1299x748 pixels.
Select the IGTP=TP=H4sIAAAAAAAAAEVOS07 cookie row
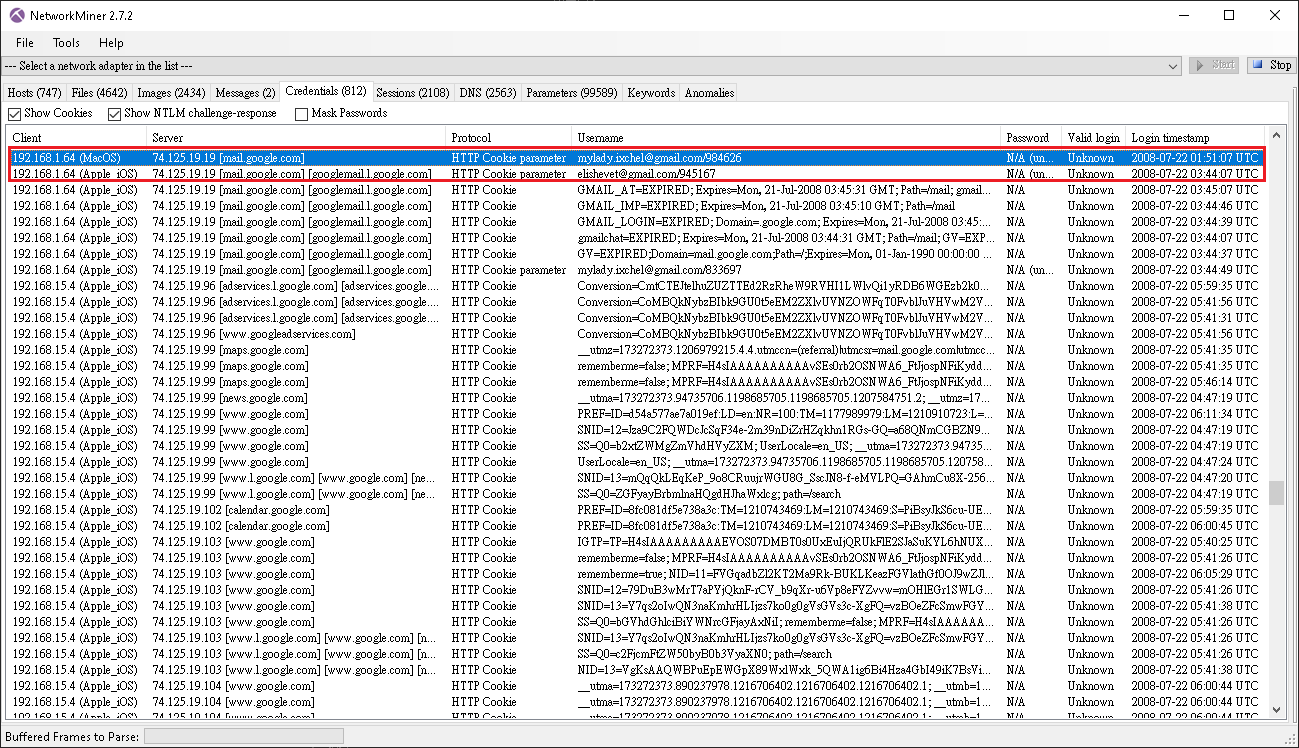pyautogui.click(x=637, y=542)
